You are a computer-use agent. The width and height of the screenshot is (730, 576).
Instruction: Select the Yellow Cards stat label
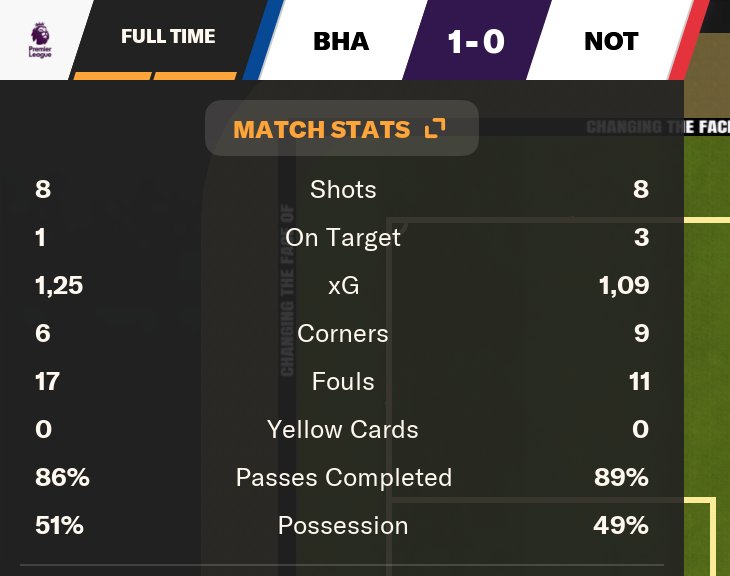click(x=343, y=429)
